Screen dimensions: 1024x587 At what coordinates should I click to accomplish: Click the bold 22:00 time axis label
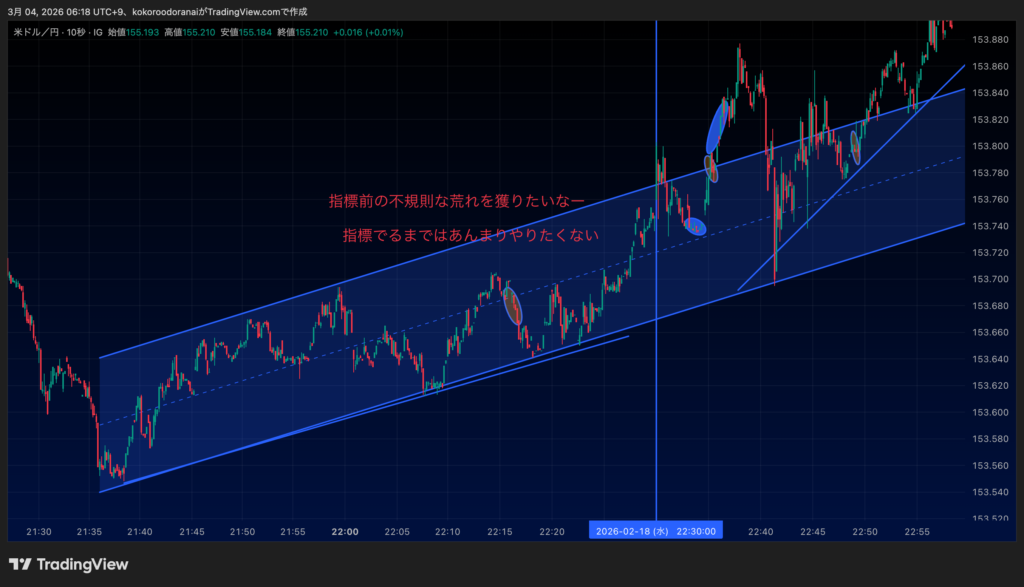pos(345,531)
